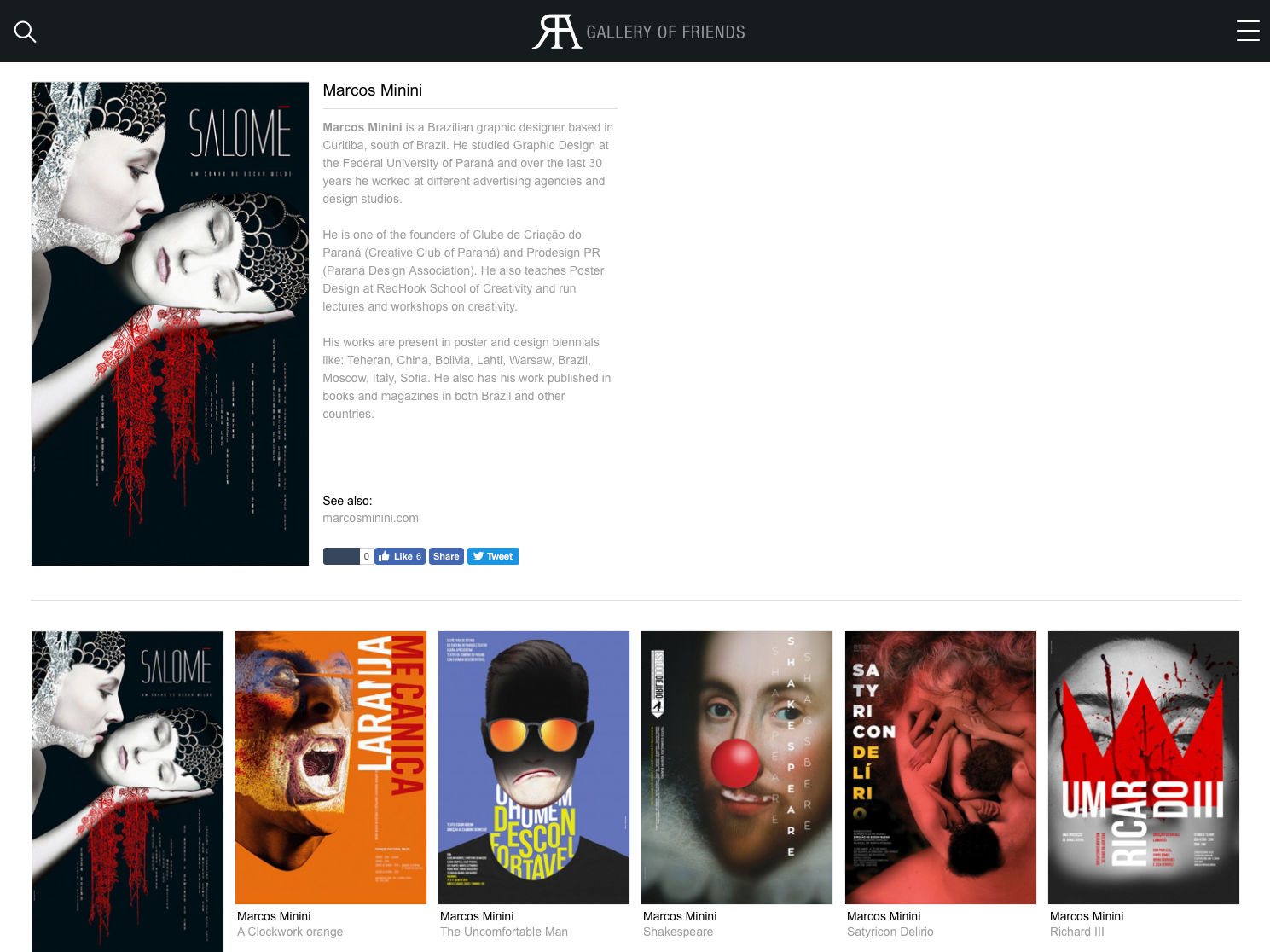
Task: Open the Satyricon Delirio poster thumbnail
Action: click(x=941, y=768)
